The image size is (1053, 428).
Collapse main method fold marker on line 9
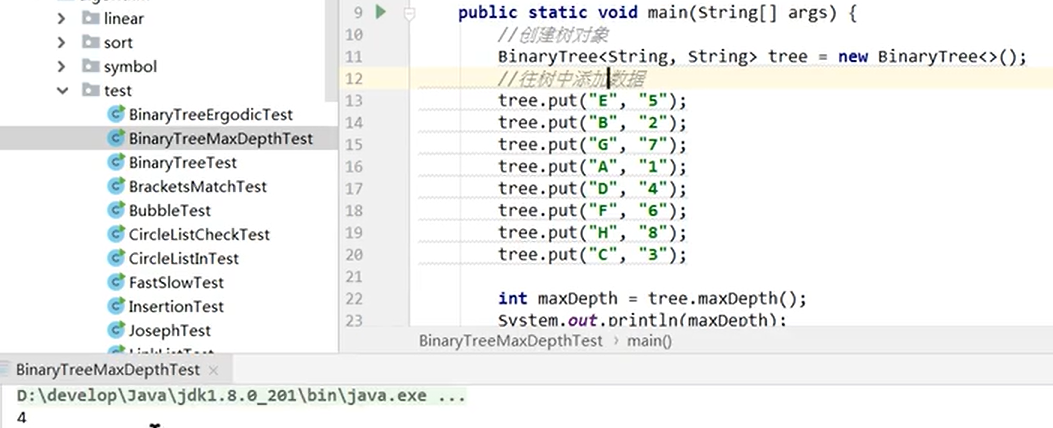click(x=409, y=13)
